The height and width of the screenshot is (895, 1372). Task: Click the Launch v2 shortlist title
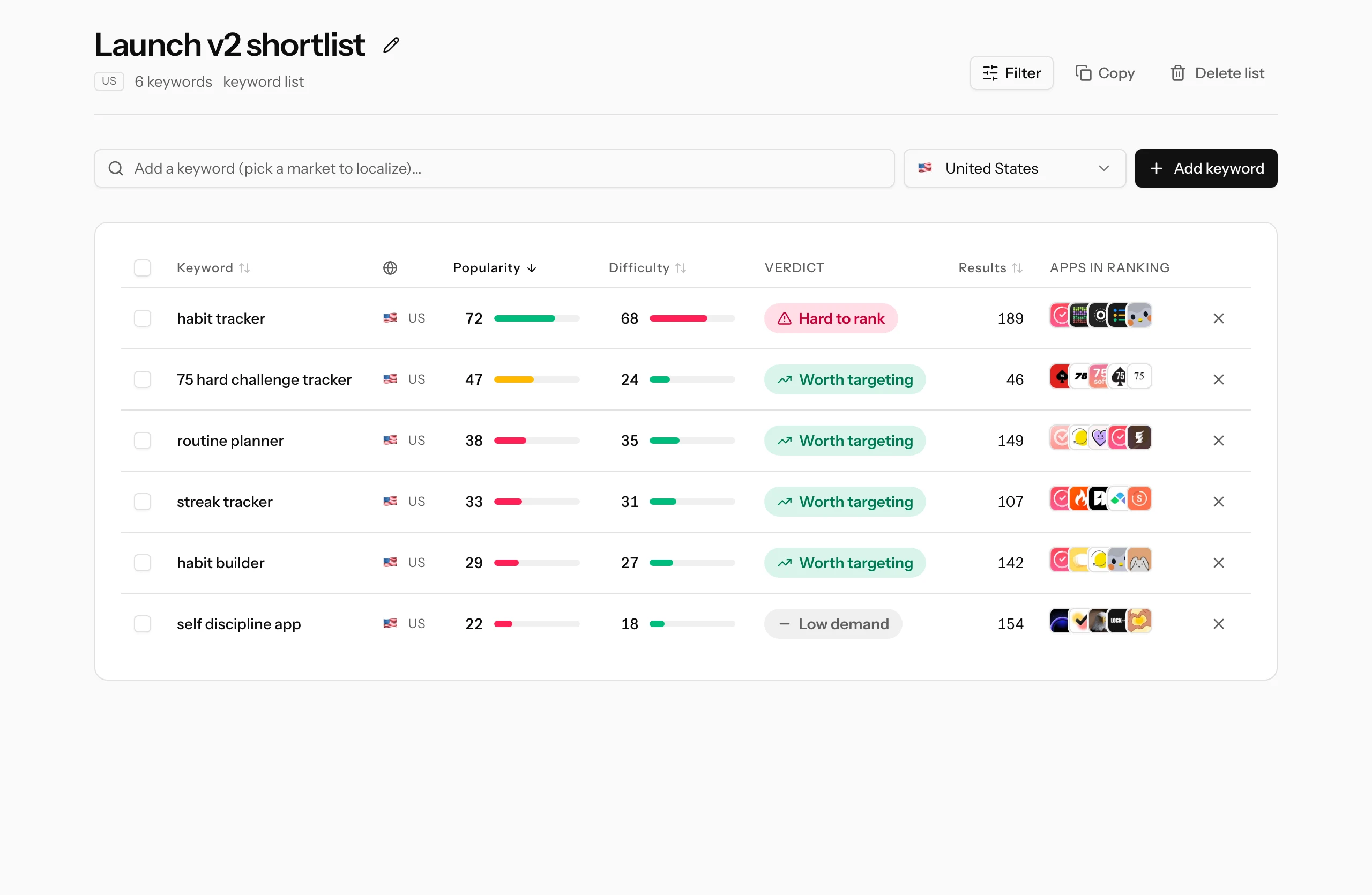click(229, 44)
